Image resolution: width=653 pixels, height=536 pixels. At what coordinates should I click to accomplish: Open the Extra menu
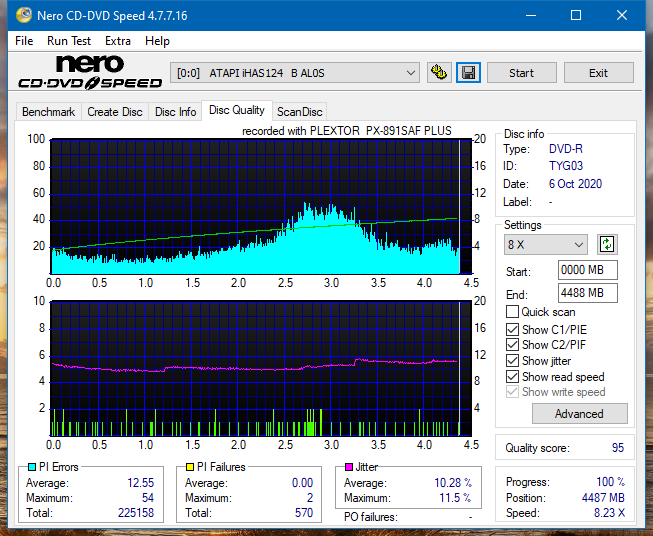coord(118,41)
